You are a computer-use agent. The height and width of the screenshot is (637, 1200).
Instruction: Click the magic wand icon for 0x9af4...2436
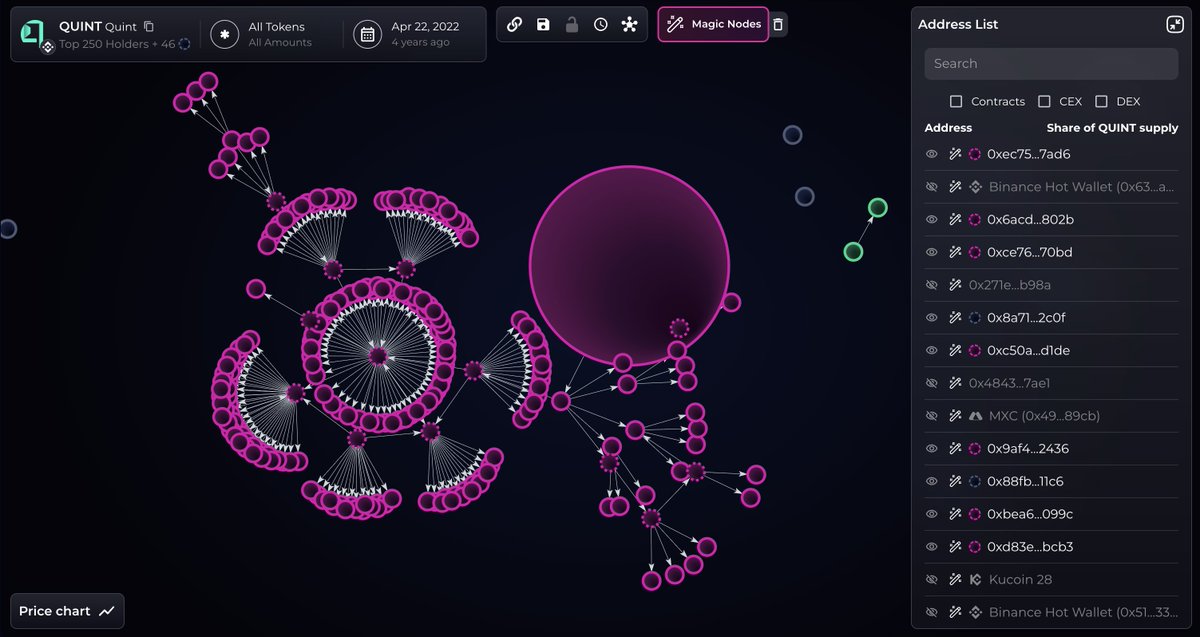(955, 449)
